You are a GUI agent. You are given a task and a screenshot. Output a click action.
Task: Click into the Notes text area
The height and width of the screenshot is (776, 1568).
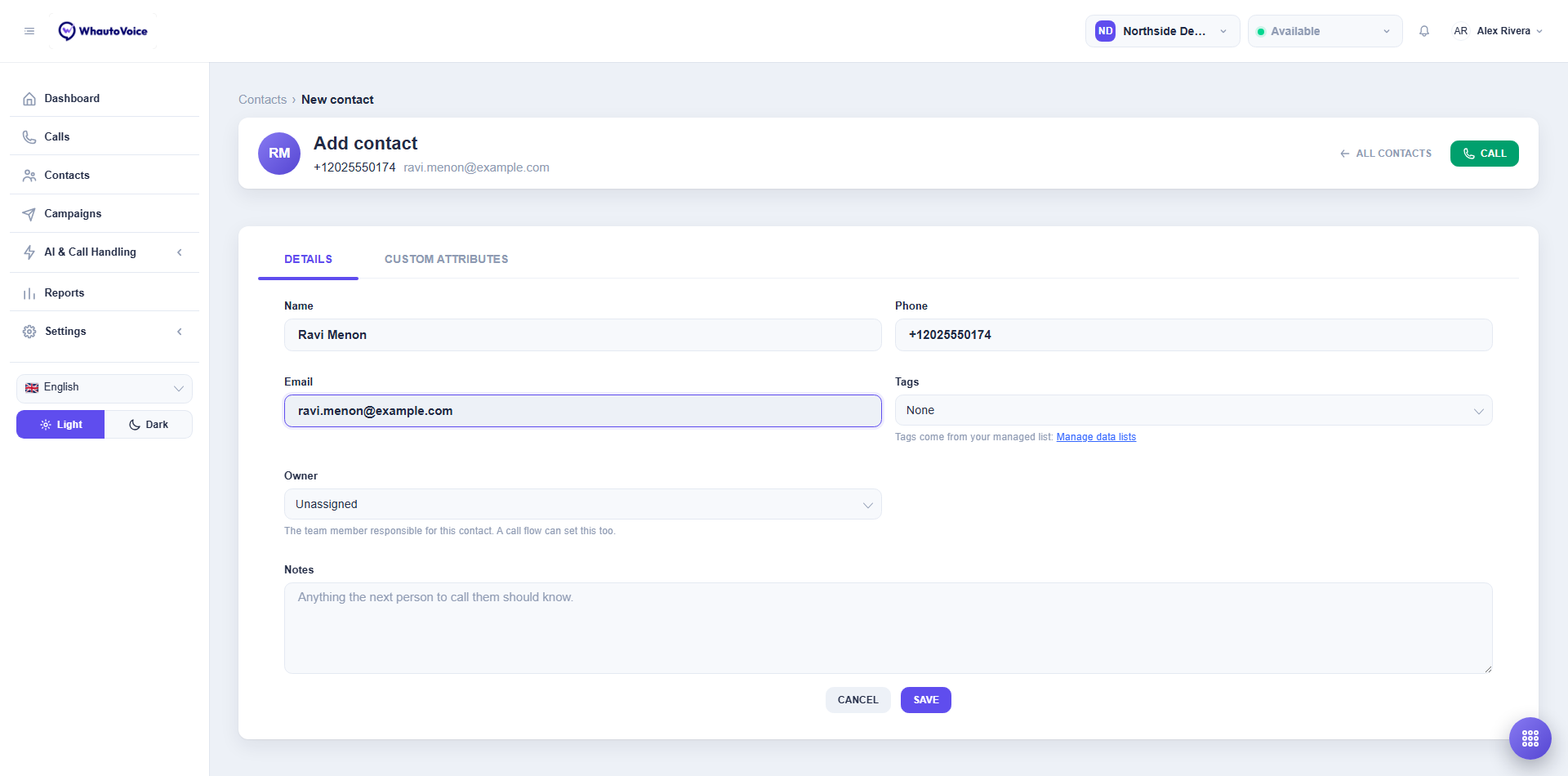(888, 628)
